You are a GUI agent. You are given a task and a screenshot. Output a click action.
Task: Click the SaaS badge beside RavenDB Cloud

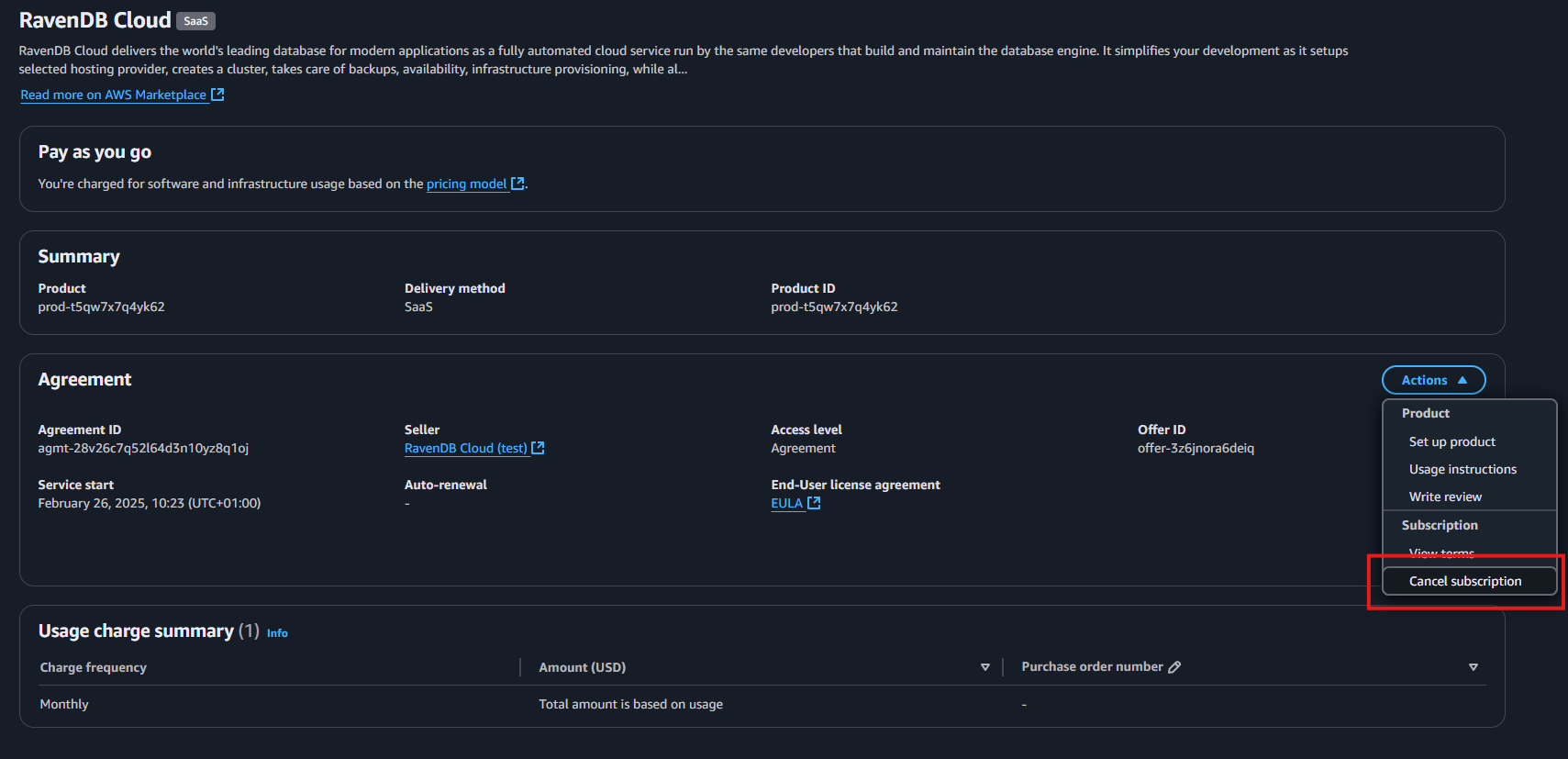click(x=195, y=20)
